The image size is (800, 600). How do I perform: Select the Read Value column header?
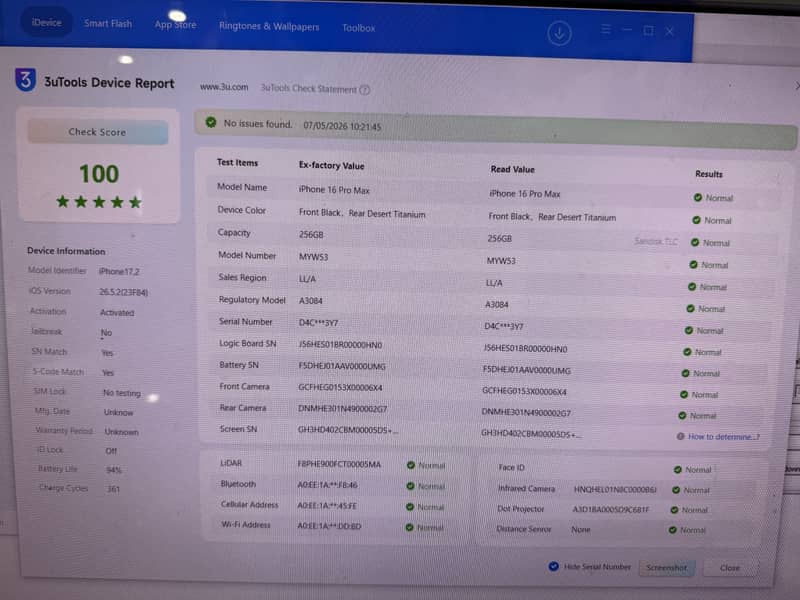[513, 169]
